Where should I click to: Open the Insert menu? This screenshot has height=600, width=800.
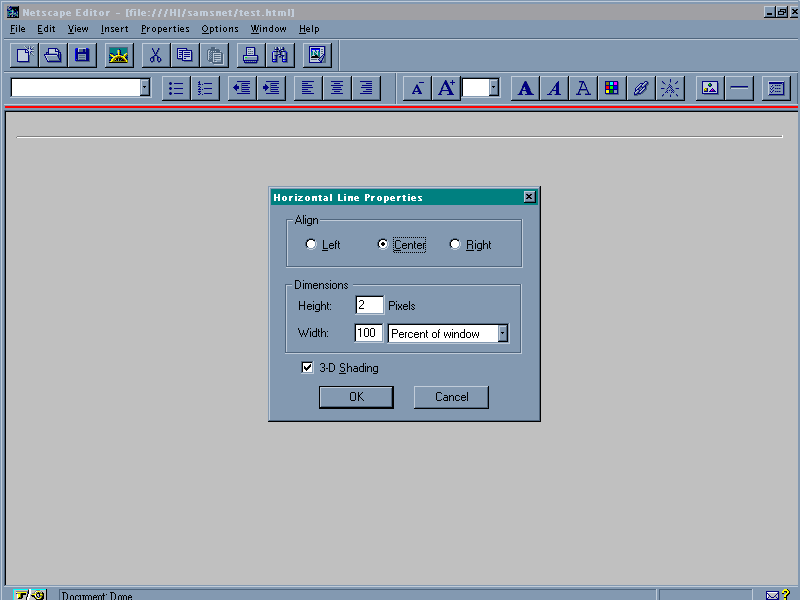114,29
